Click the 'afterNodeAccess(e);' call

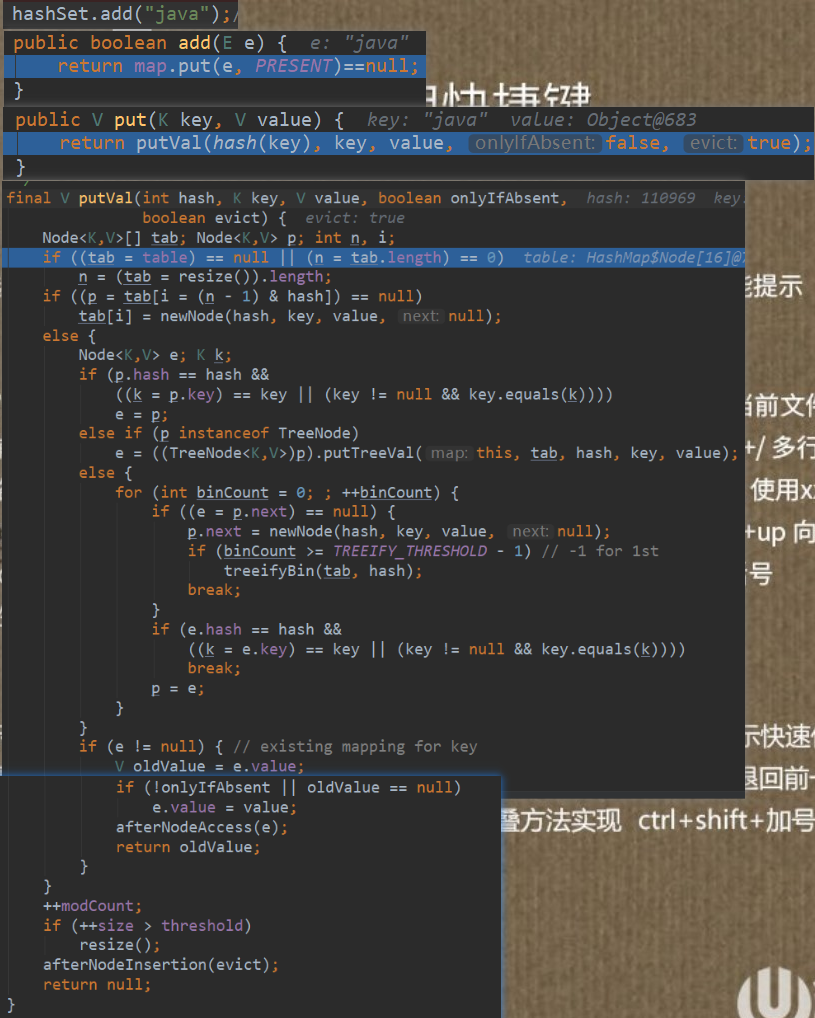point(201,827)
